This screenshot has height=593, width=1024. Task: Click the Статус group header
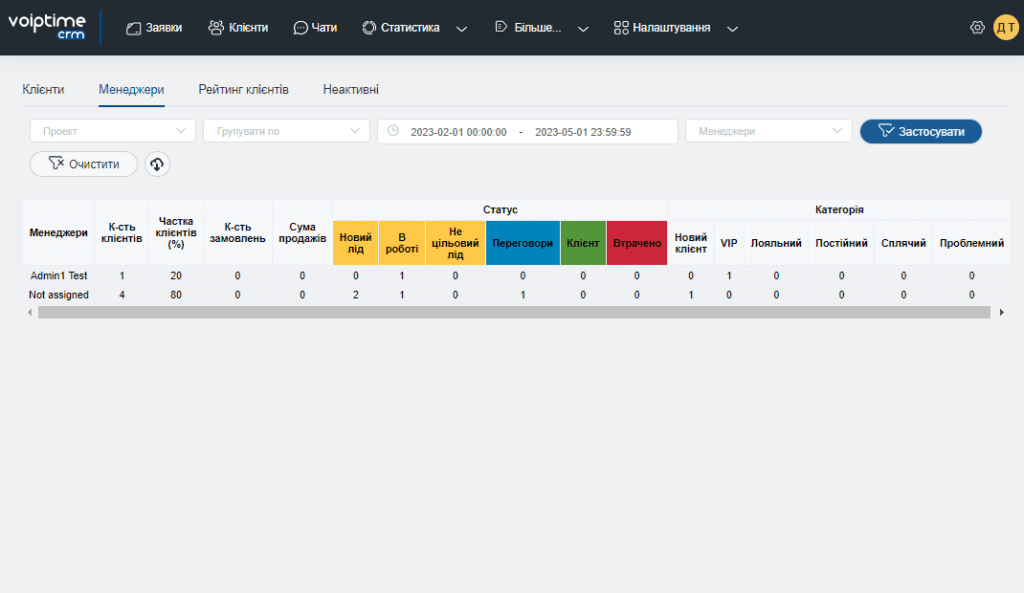pos(500,210)
